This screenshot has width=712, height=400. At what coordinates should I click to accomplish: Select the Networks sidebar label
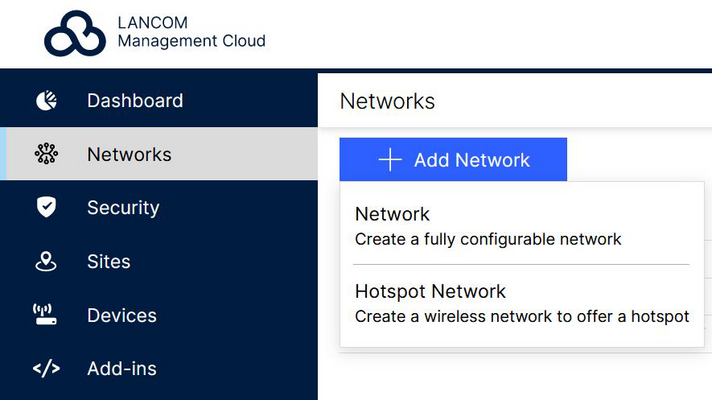tap(129, 155)
